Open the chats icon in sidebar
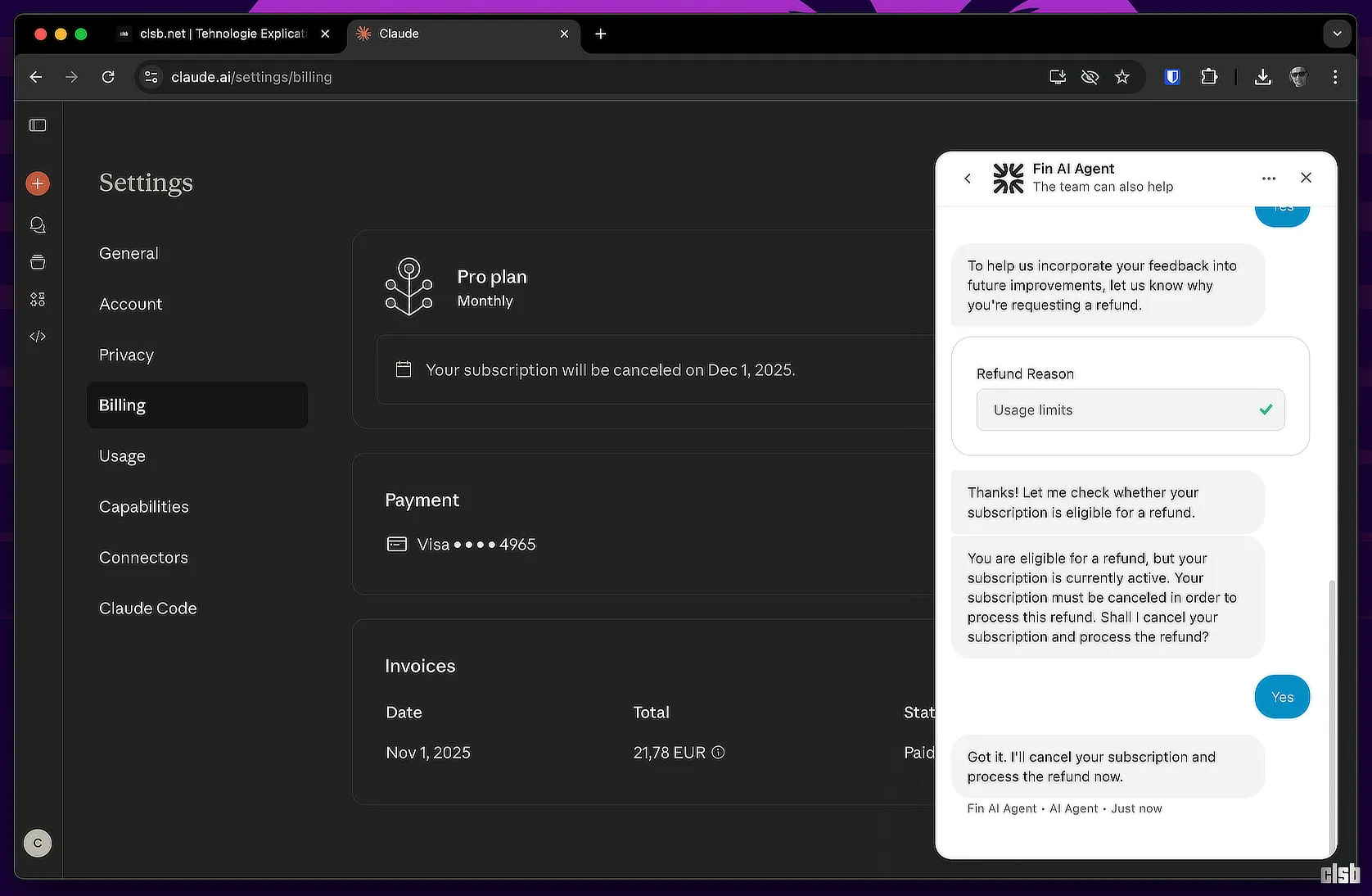 click(38, 224)
